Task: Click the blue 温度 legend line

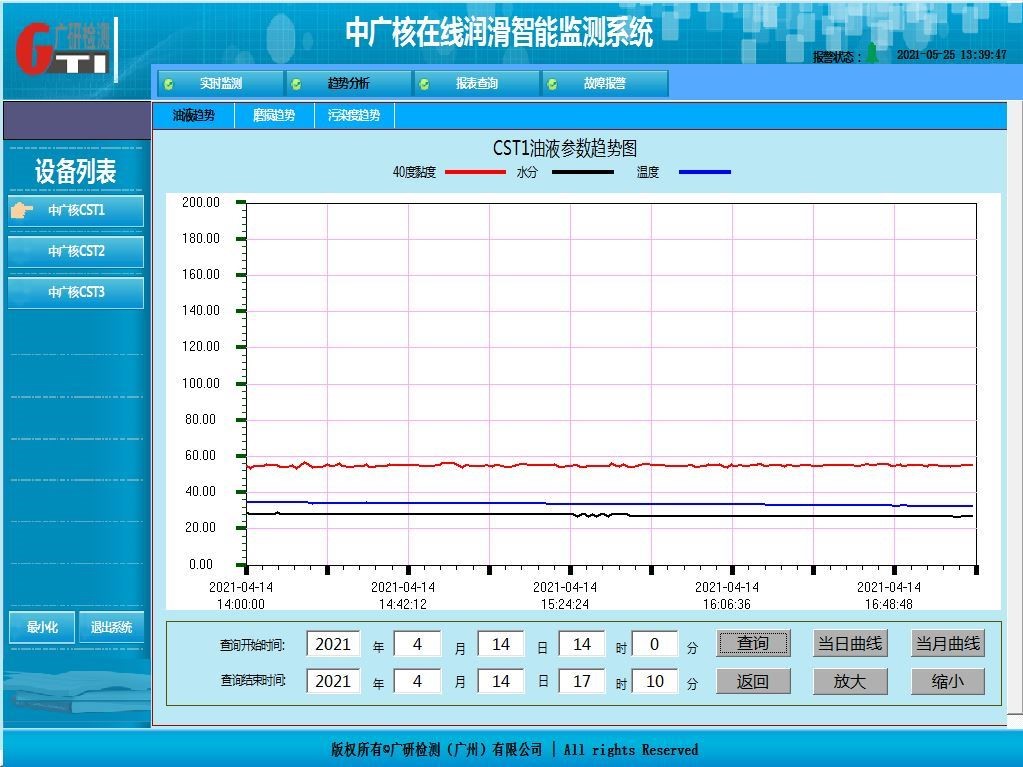Action: tap(705, 172)
